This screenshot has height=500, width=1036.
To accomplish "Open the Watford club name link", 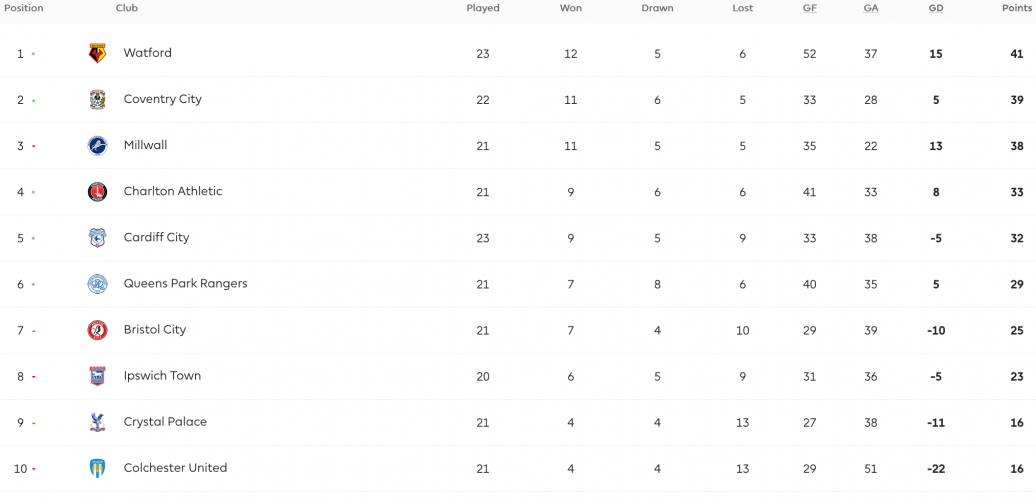I will click(147, 53).
